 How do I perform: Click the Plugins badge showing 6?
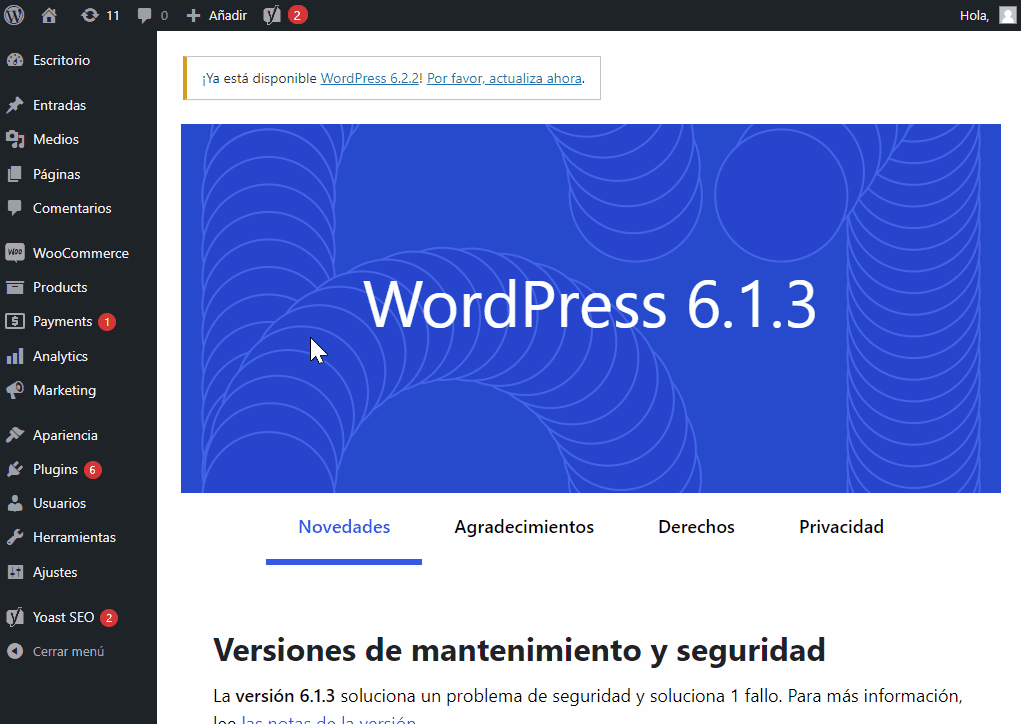pyautogui.click(x=92, y=469)
